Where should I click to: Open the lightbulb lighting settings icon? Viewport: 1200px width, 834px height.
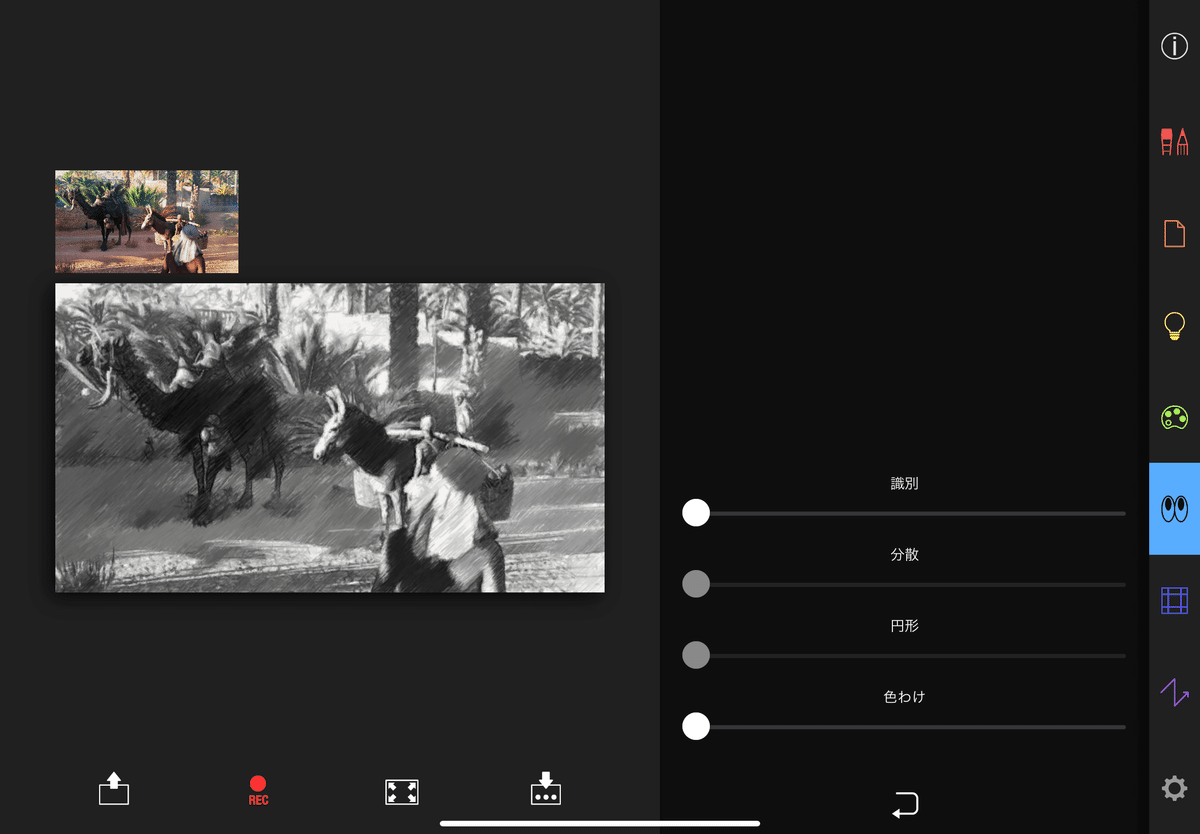(x=1174, y=326)
